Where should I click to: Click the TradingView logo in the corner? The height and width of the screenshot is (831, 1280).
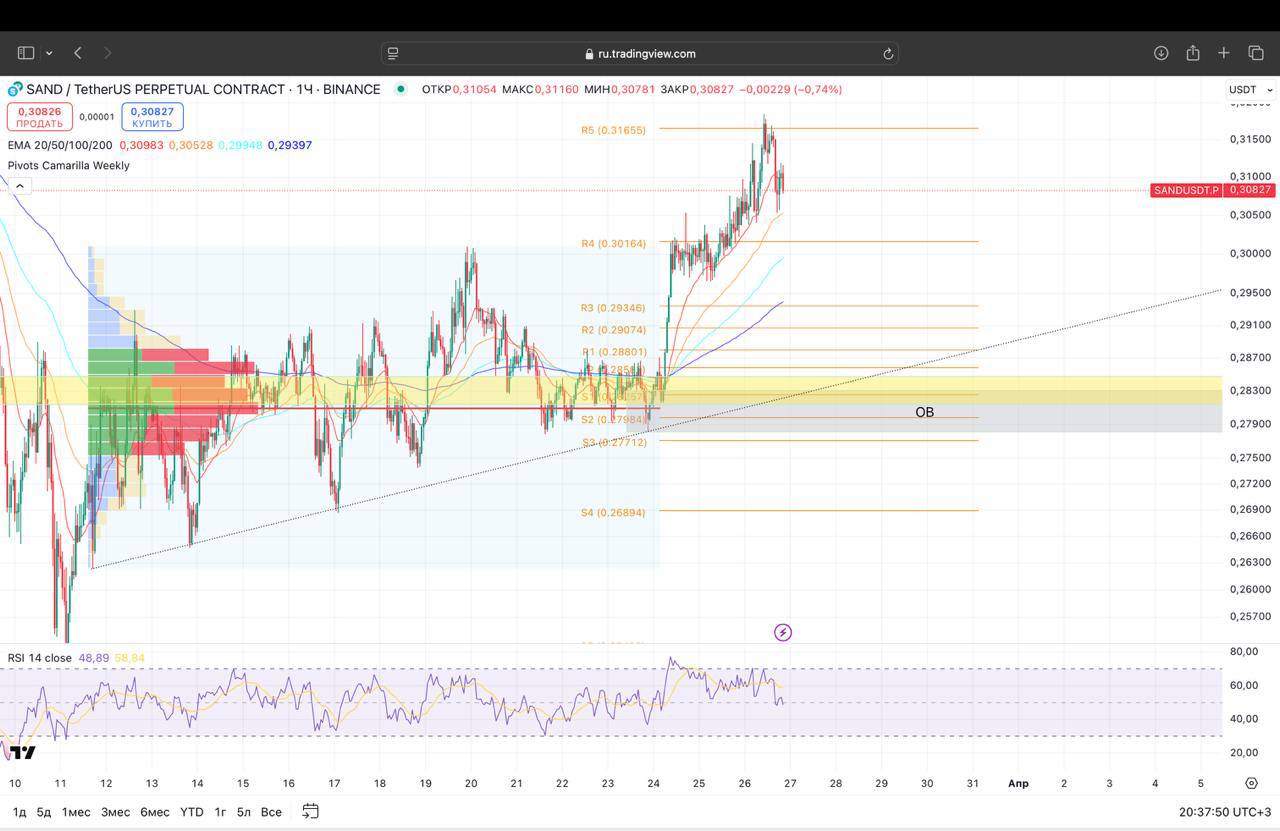(23, 753)
